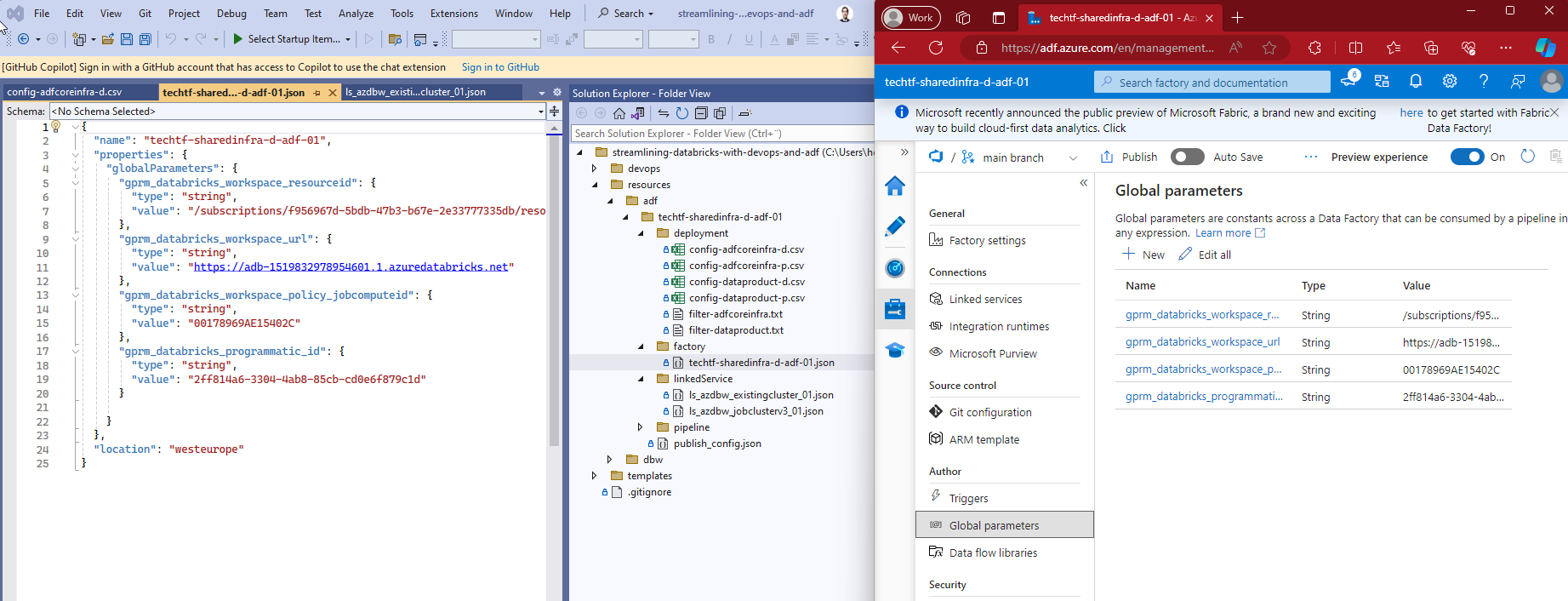This screenshot has width=1568, height=601.
Task: Collapse the deployment folder
Action: tap(641, 233)
